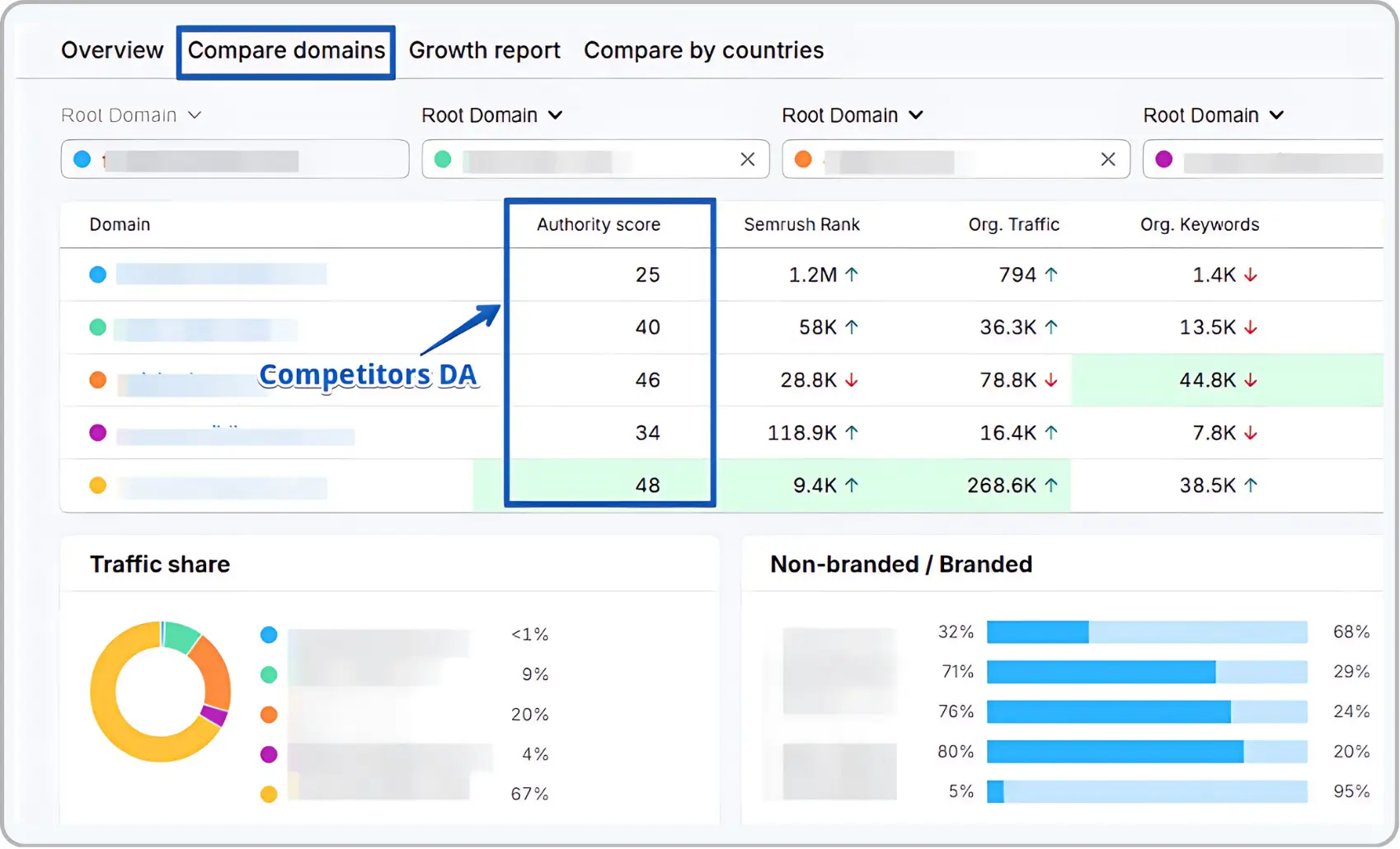This screenshot has height=849, width=1400.
Task: Open the Overview tab
Action: click(112, 50)
